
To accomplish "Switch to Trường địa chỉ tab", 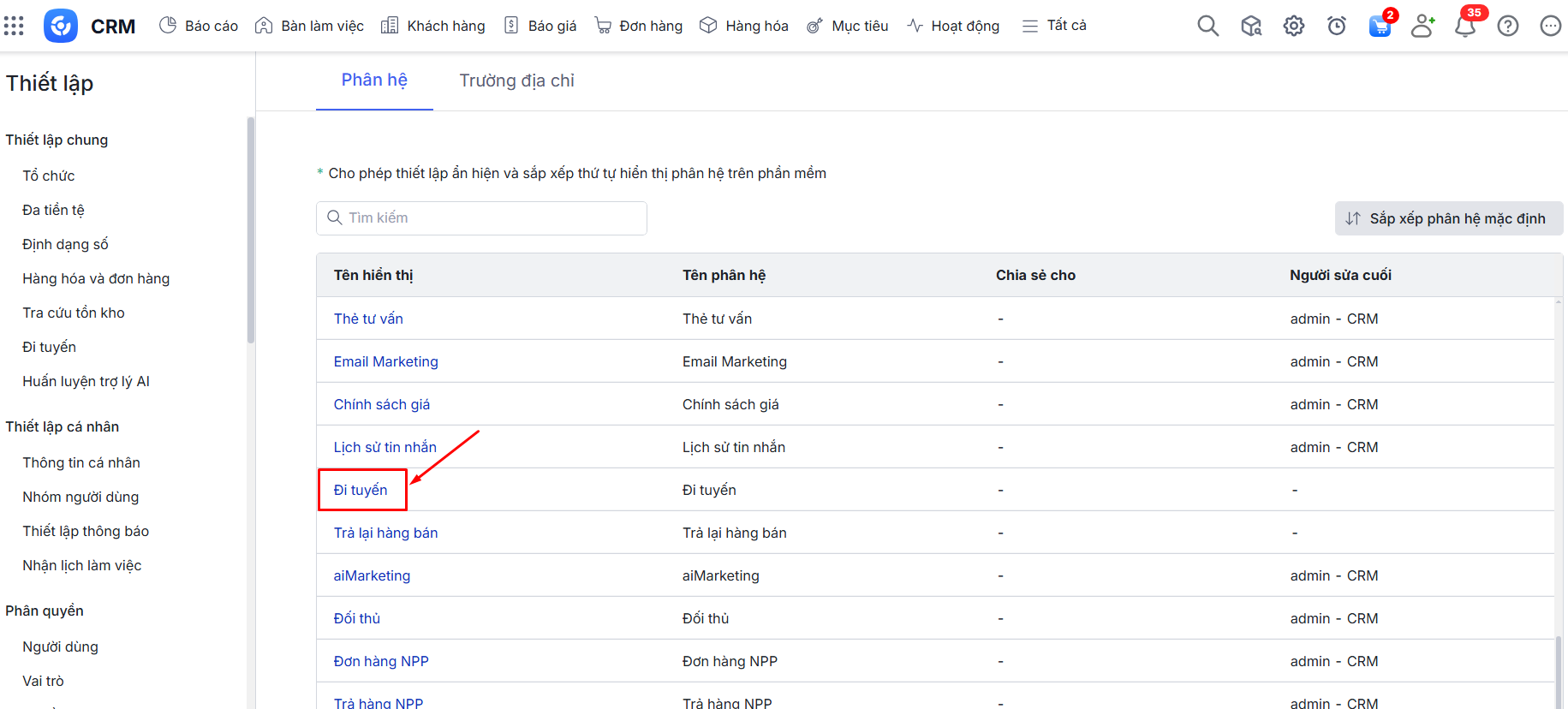I will (516, 80).
